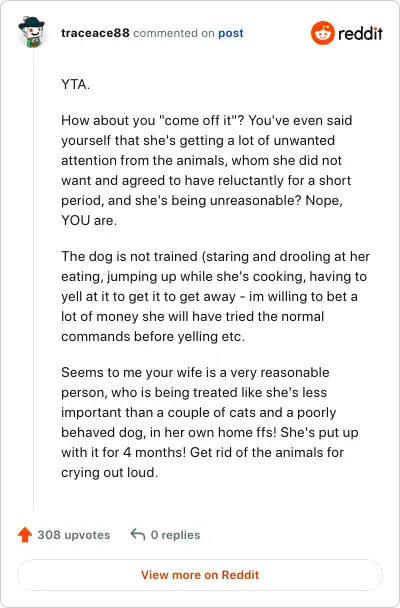Click the final line "crying out loud."
Viewport: 400px width, 608px height.
[x=109, y=472]
